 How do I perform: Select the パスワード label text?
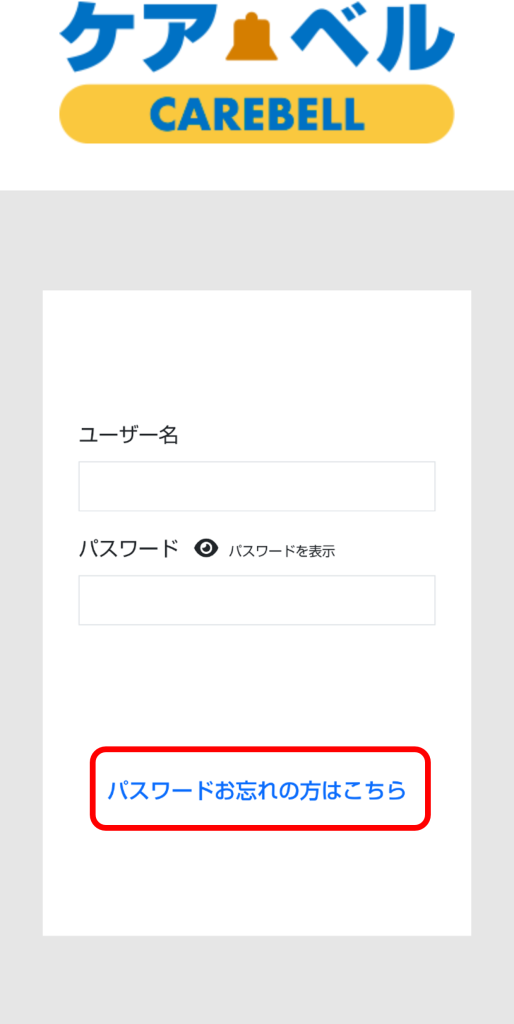[129, 549]
